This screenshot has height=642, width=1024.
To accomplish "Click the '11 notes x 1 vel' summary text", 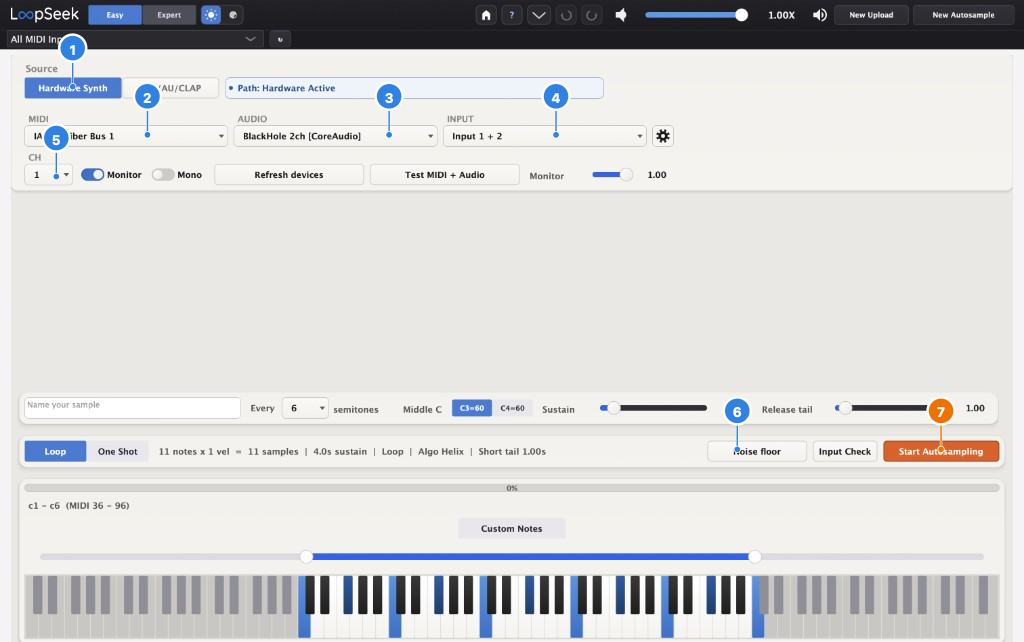I will click(194, 451).
